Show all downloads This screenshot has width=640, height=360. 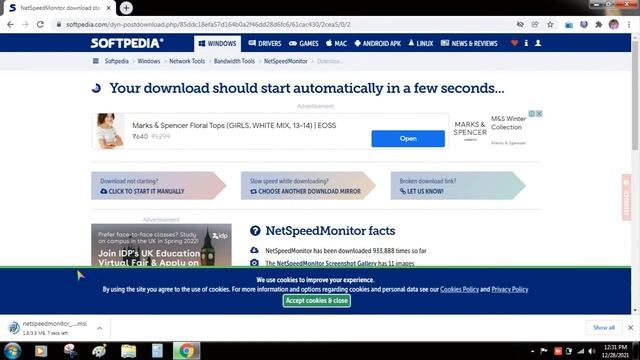click(x=604, y=327)
